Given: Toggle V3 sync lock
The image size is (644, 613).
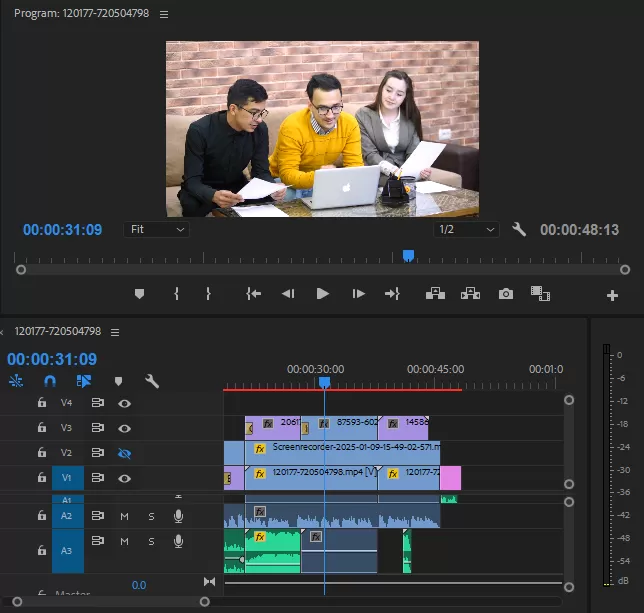Looking at the screenshot, I should tap(97, 428).
